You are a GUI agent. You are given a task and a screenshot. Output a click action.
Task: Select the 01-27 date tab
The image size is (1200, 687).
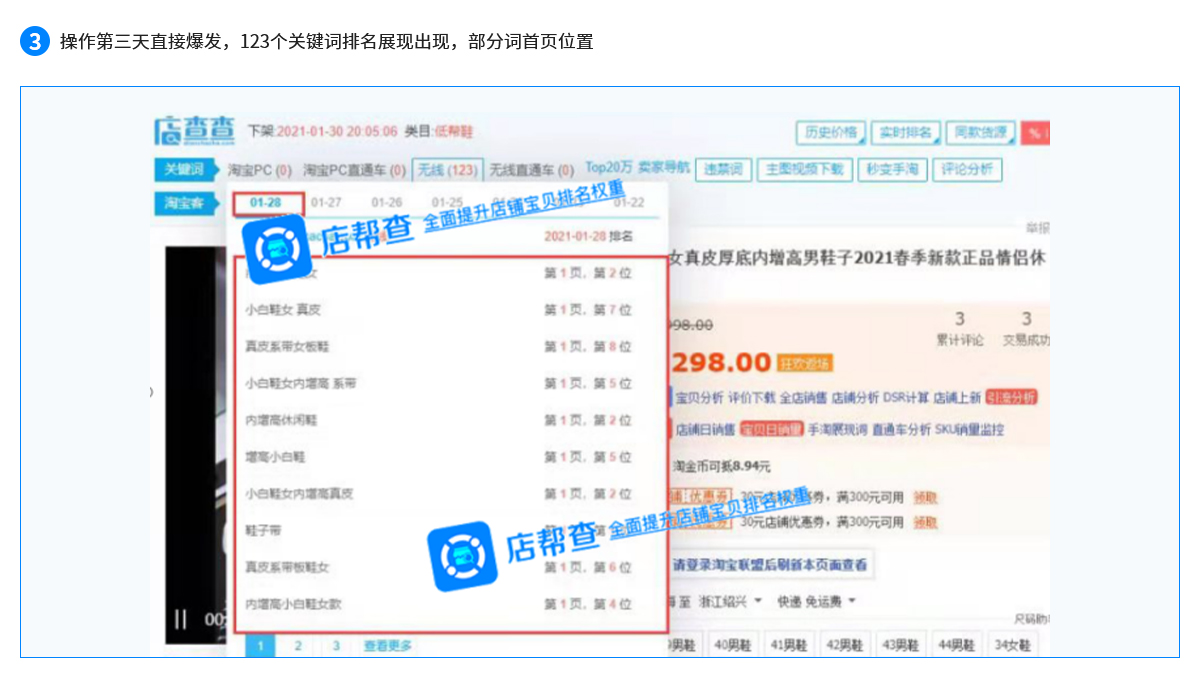pos(326,202)
